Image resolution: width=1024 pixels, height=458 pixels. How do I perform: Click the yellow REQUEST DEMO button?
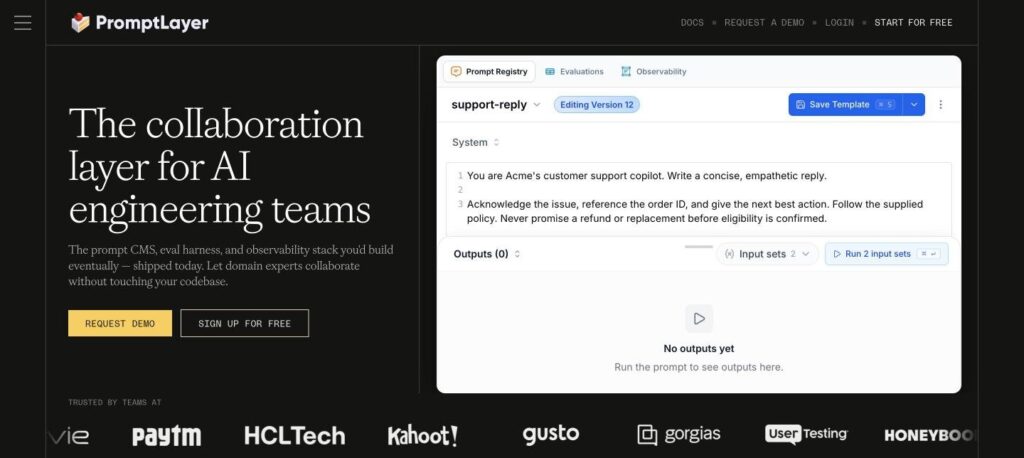tap(120, 323)
